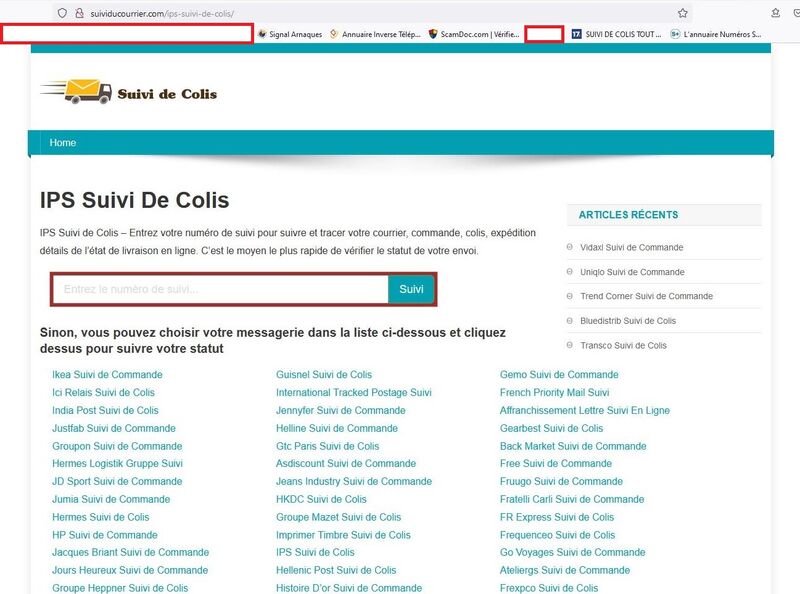This screenshot has height=594, width=800.
Task: Open Jours Heureux Suivi de Commande link
Action: coord(130,570)
